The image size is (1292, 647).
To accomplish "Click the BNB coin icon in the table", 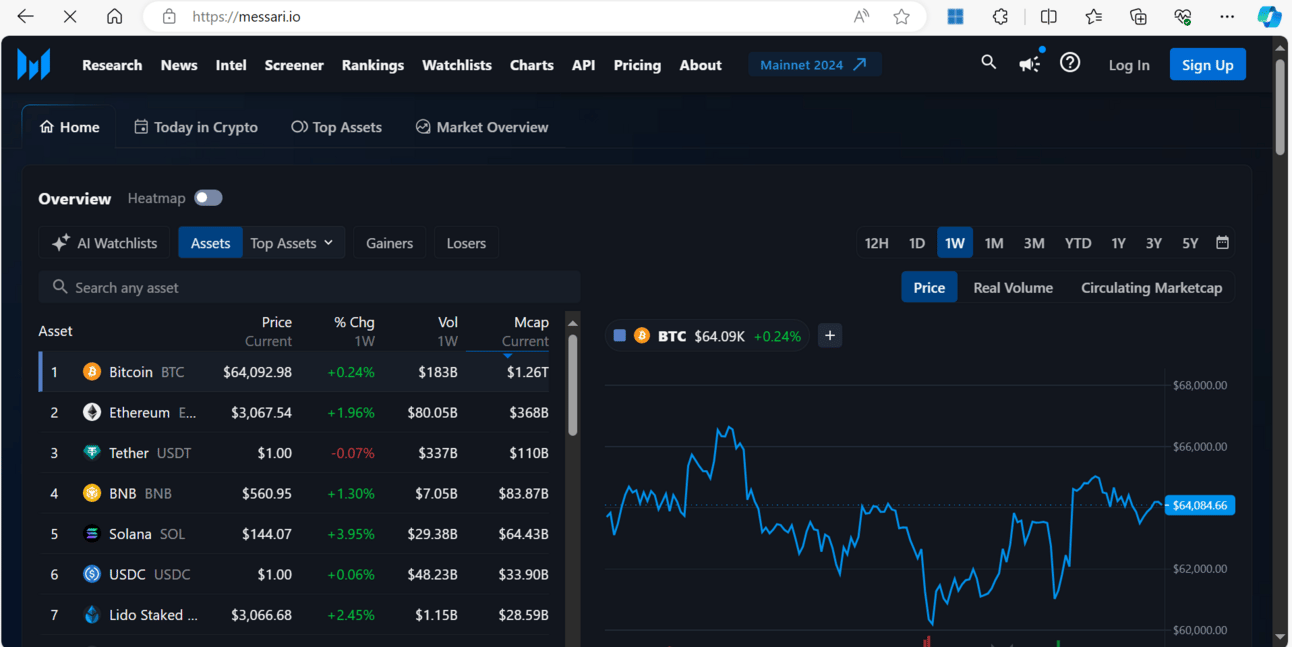I will [x=92, y=493].
